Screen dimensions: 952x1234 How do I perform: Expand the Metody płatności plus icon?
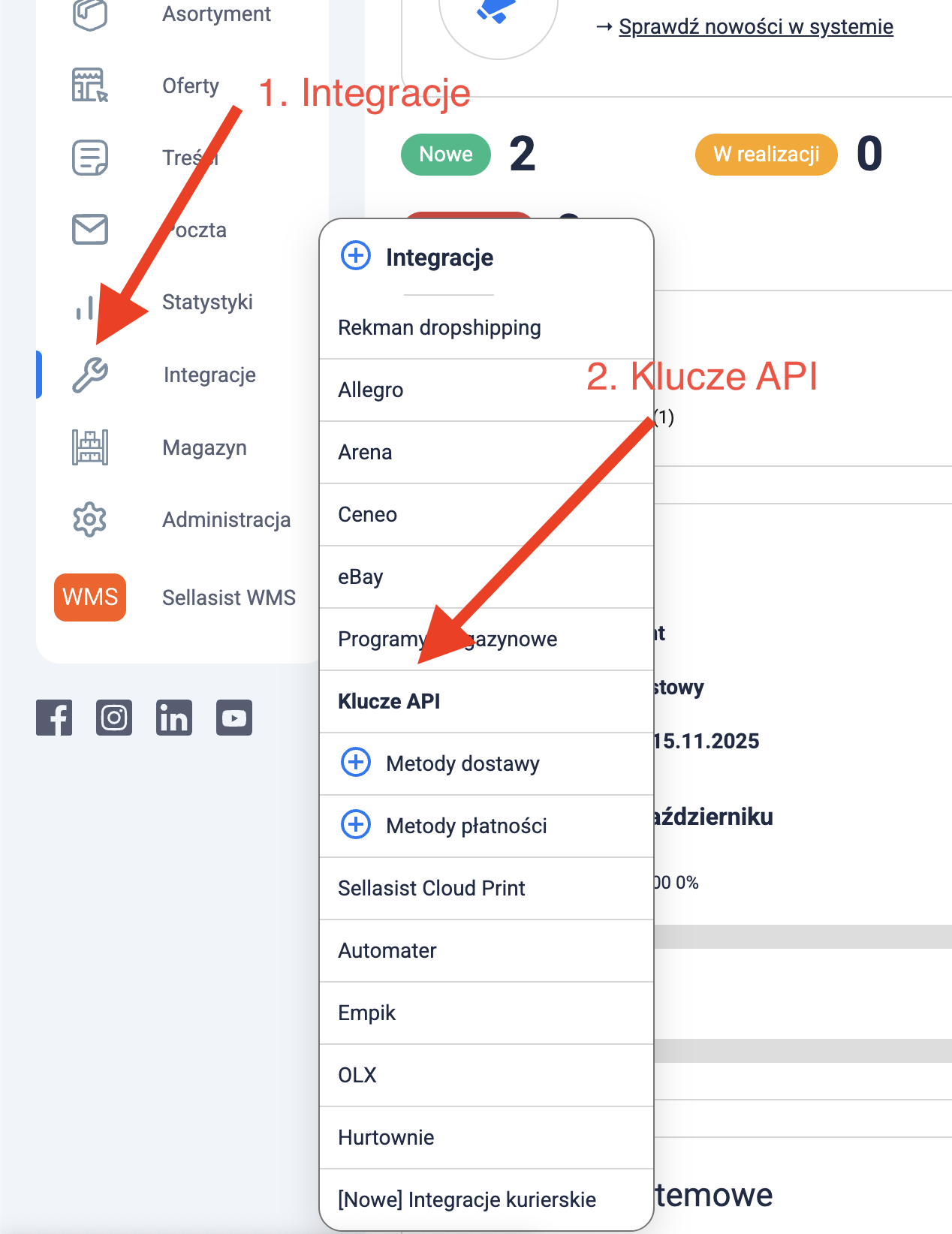(x=356, y=825)
